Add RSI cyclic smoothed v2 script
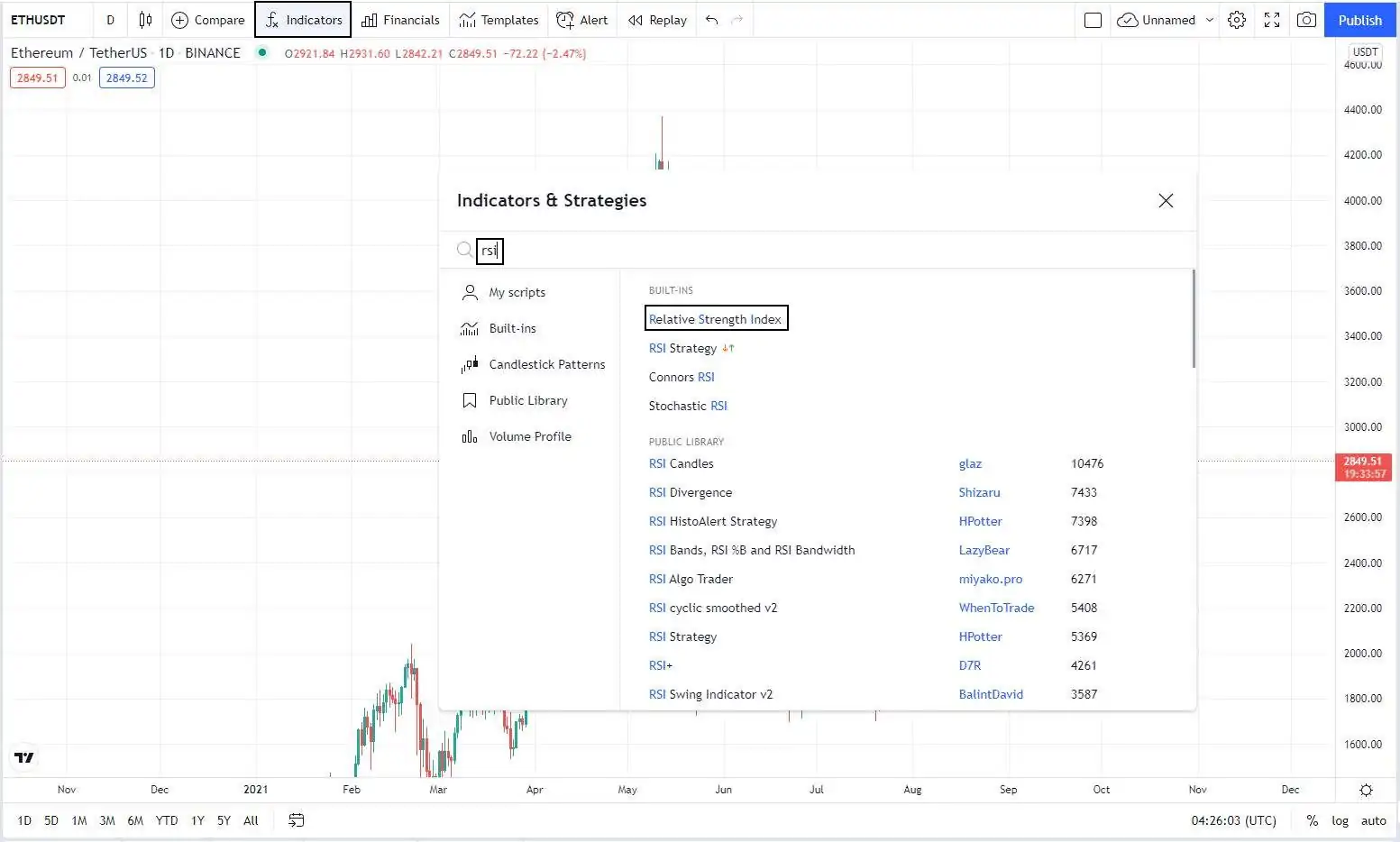 (x=713, y=608)
